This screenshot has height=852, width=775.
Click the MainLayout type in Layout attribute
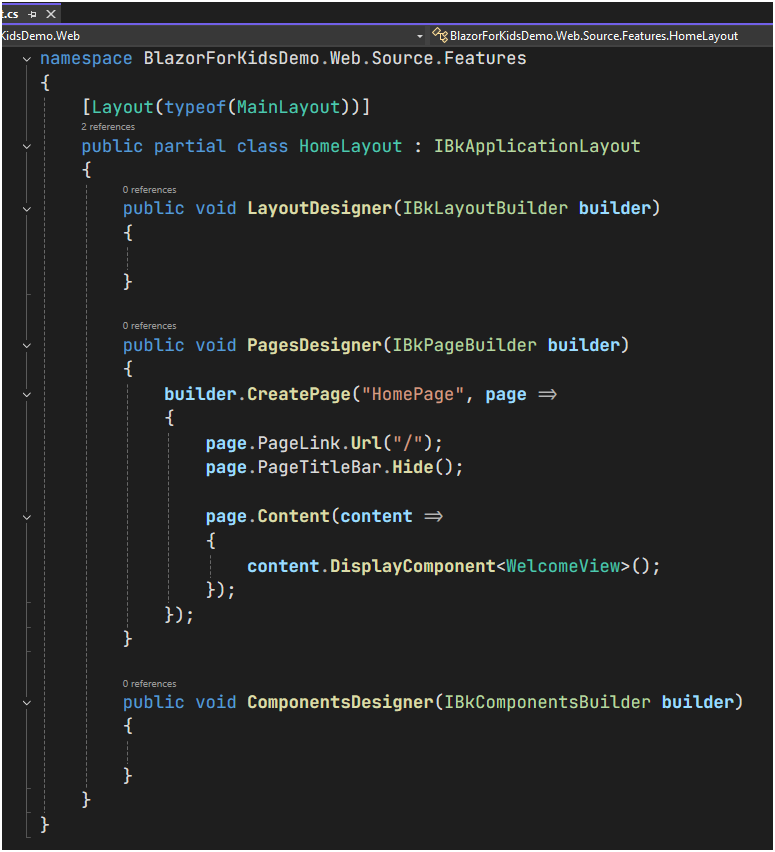tap(288, 107)
